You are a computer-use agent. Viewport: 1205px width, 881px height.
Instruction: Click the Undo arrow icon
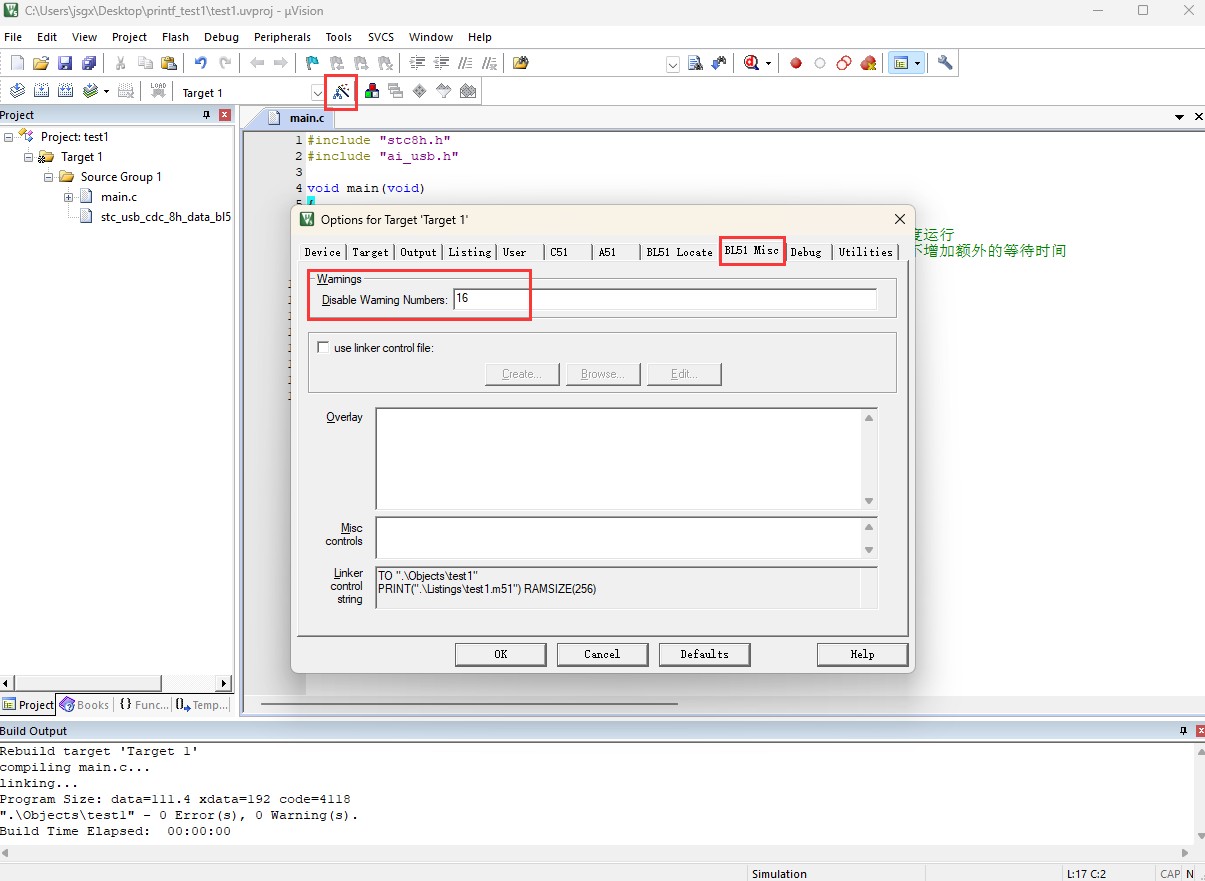pyautogui.click(x=201, y=63)
